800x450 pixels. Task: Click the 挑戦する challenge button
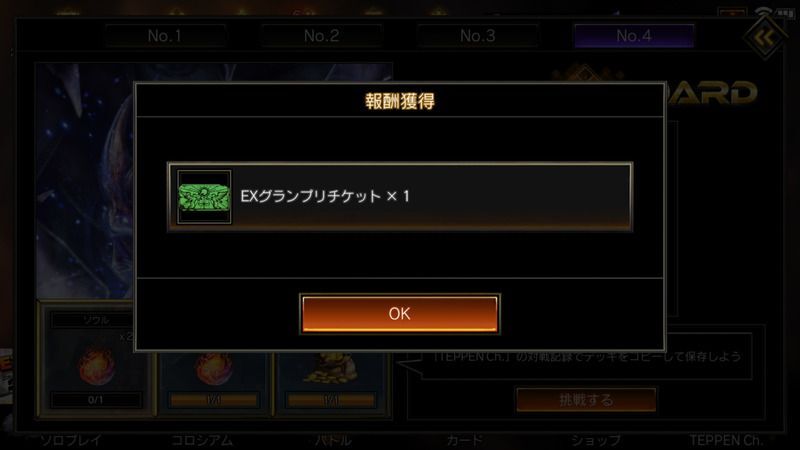point(586,399)
